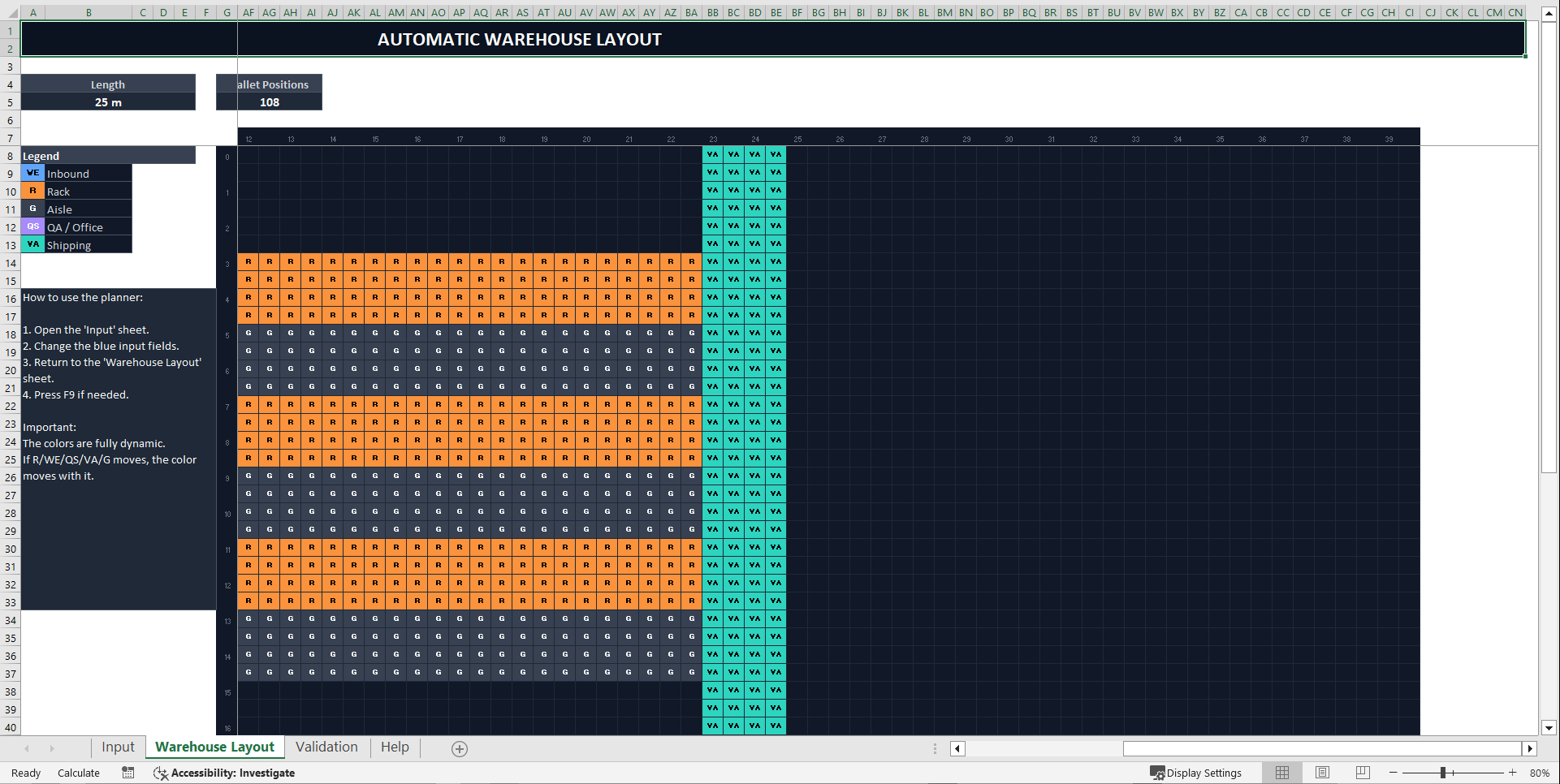Image resolution: width=1560 pixels, height=784 pixels.
Task: Select the 'allet Positions' header cell
Action: point(270,84)
